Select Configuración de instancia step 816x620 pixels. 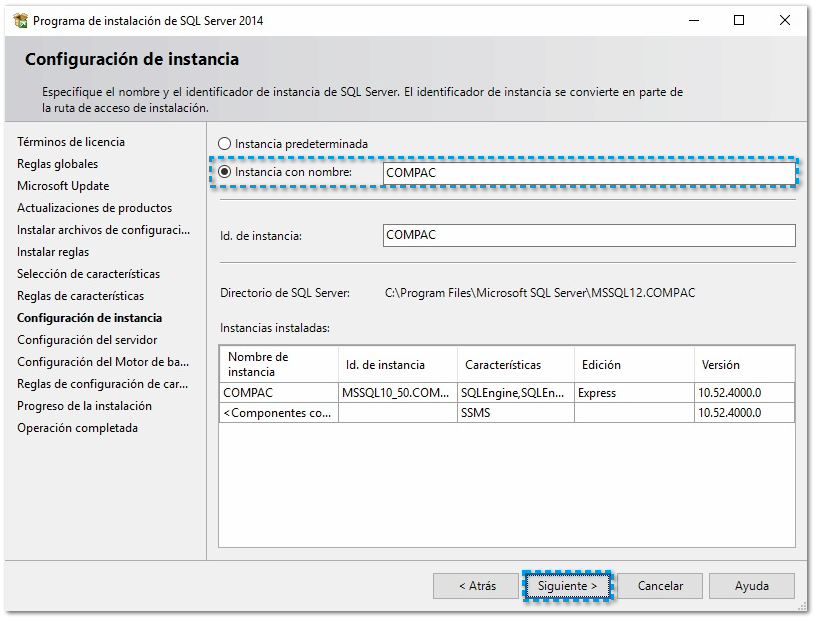[89, 318]
